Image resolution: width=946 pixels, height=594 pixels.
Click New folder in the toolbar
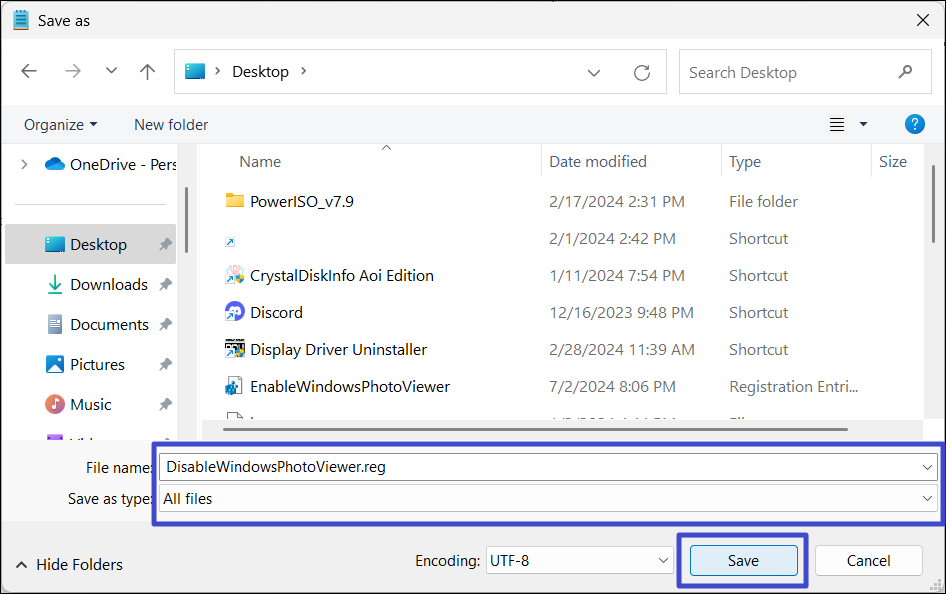[x=171, y=124]
